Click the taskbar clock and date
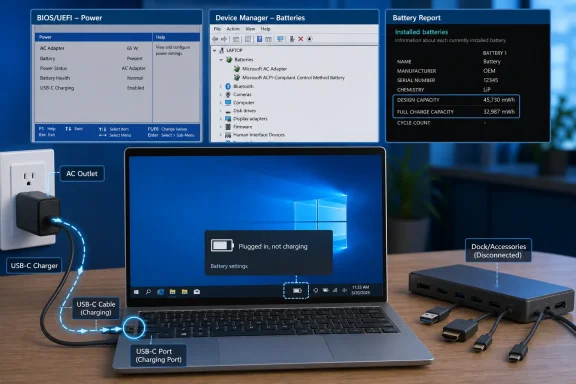Screen dimensions: 576x384 (x=361, y=290)
